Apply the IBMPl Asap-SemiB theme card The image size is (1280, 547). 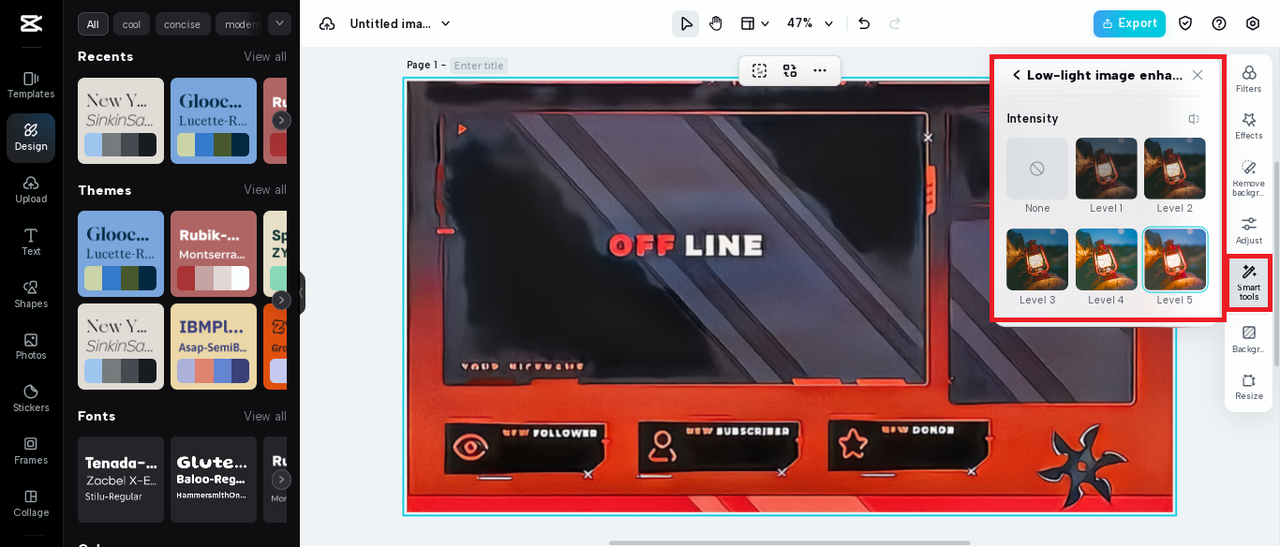click(x=214, y=347)
